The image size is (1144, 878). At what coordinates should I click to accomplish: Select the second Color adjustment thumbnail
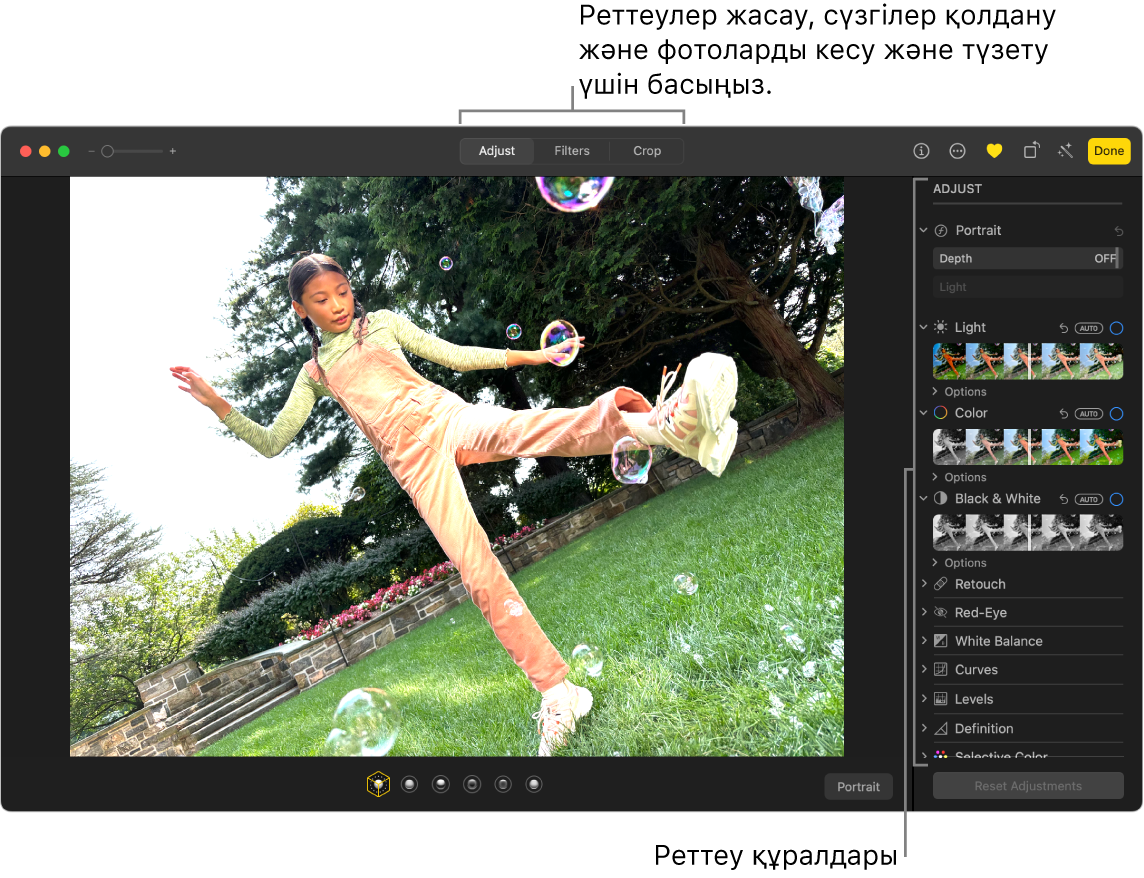coord(990,447)
